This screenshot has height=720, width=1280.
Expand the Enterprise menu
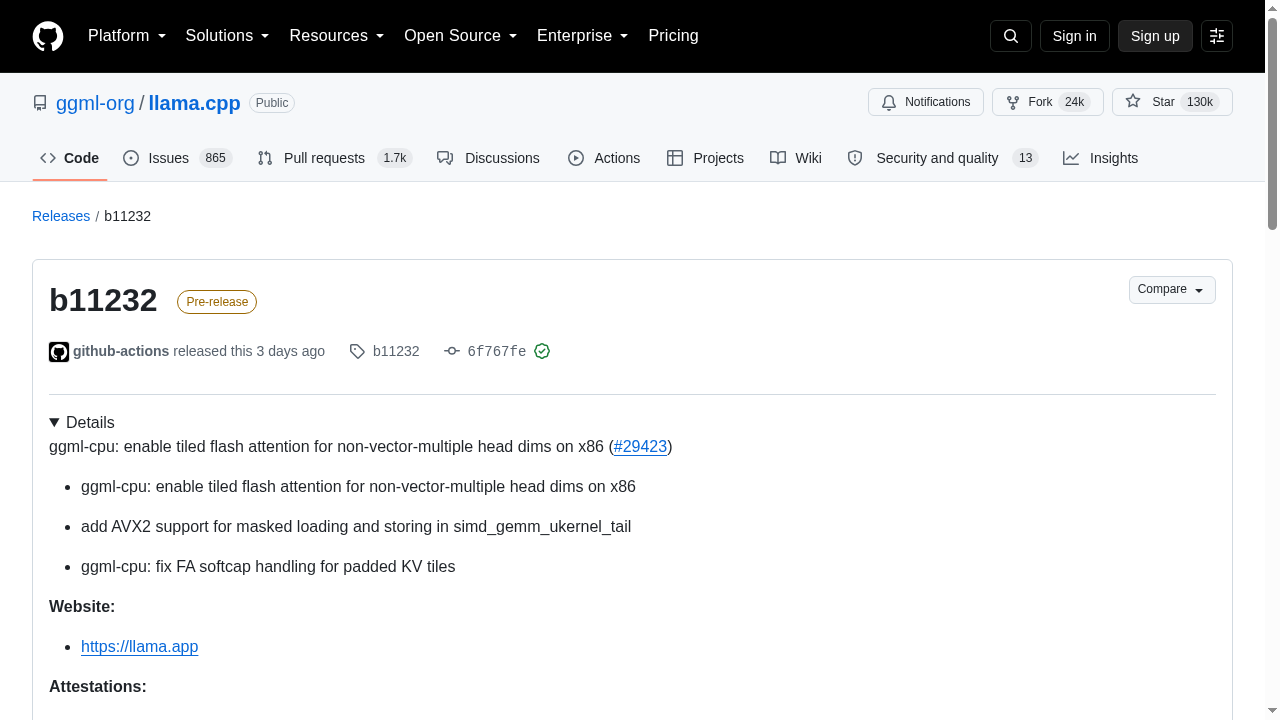coord(583,36)
